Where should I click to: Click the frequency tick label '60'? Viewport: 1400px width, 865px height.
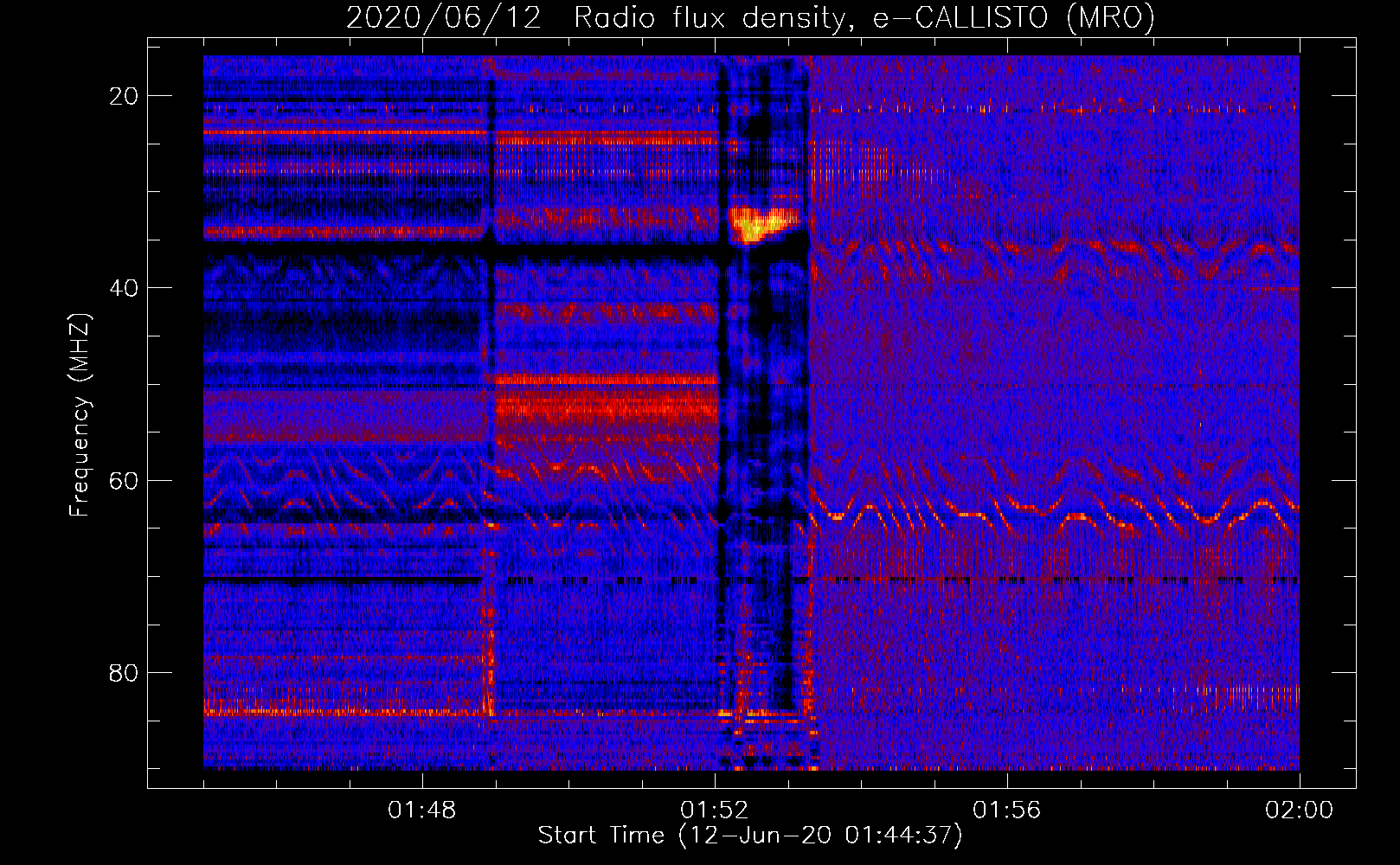tap(125, 480)
